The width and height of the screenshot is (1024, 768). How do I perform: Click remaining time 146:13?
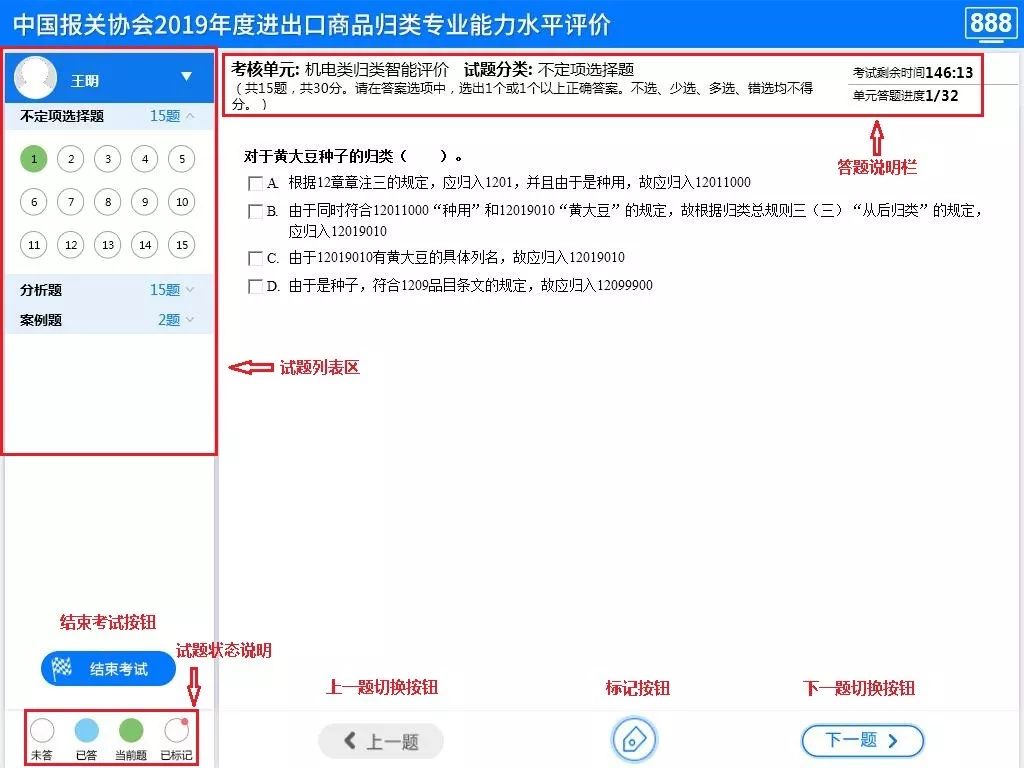coord(949,72)
